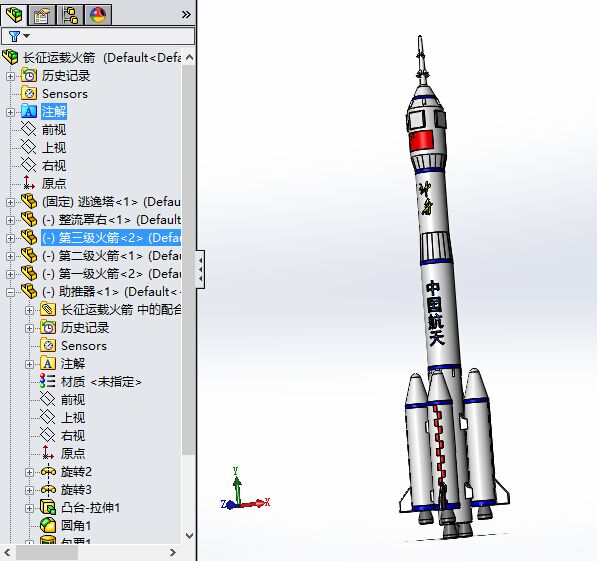Click the horizontal scrollbar right arrow
Viewport: 597px width, 561px height.
(x=172, y=552)
